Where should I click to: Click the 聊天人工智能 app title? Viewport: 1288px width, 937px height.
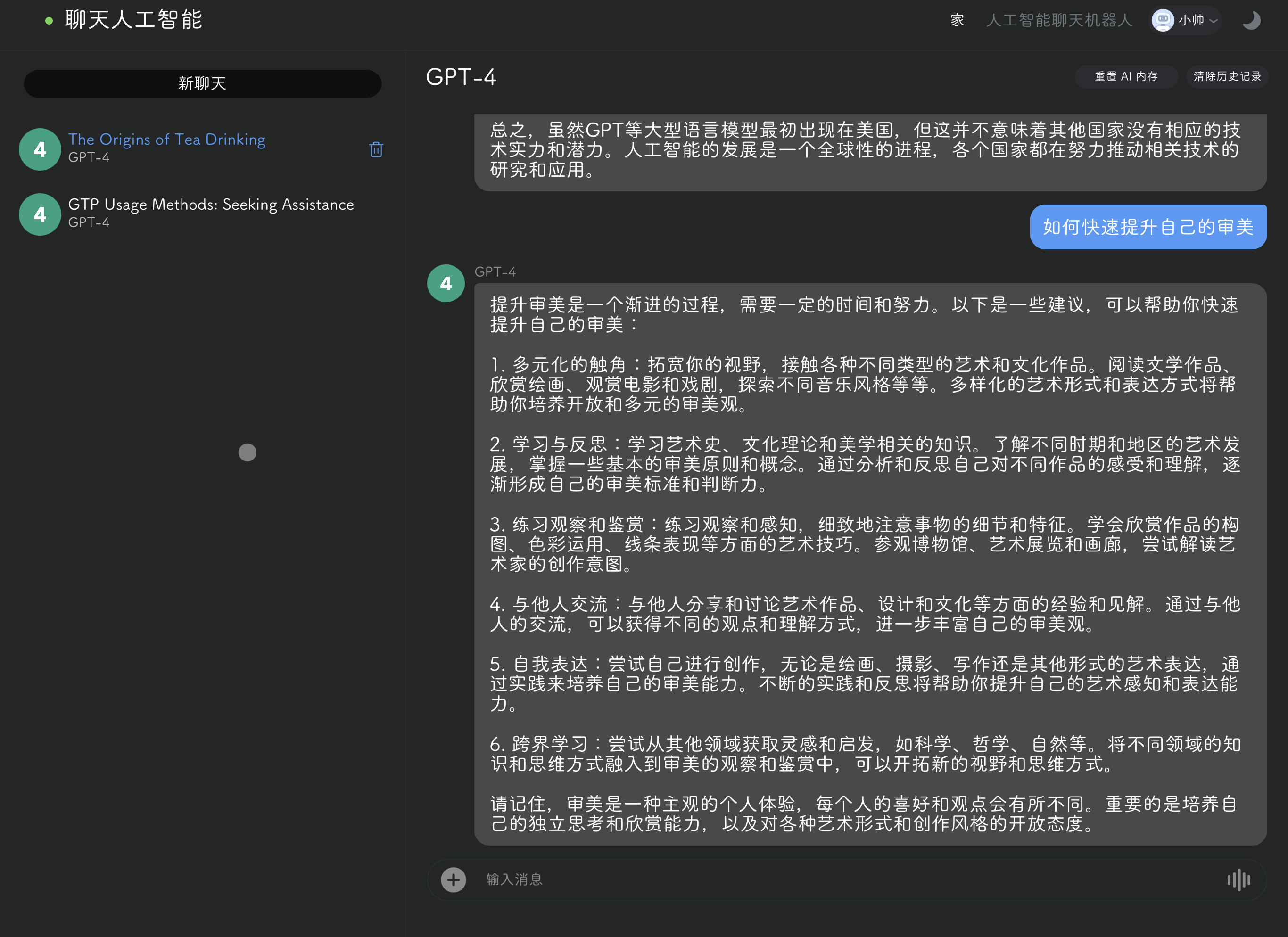133,20
